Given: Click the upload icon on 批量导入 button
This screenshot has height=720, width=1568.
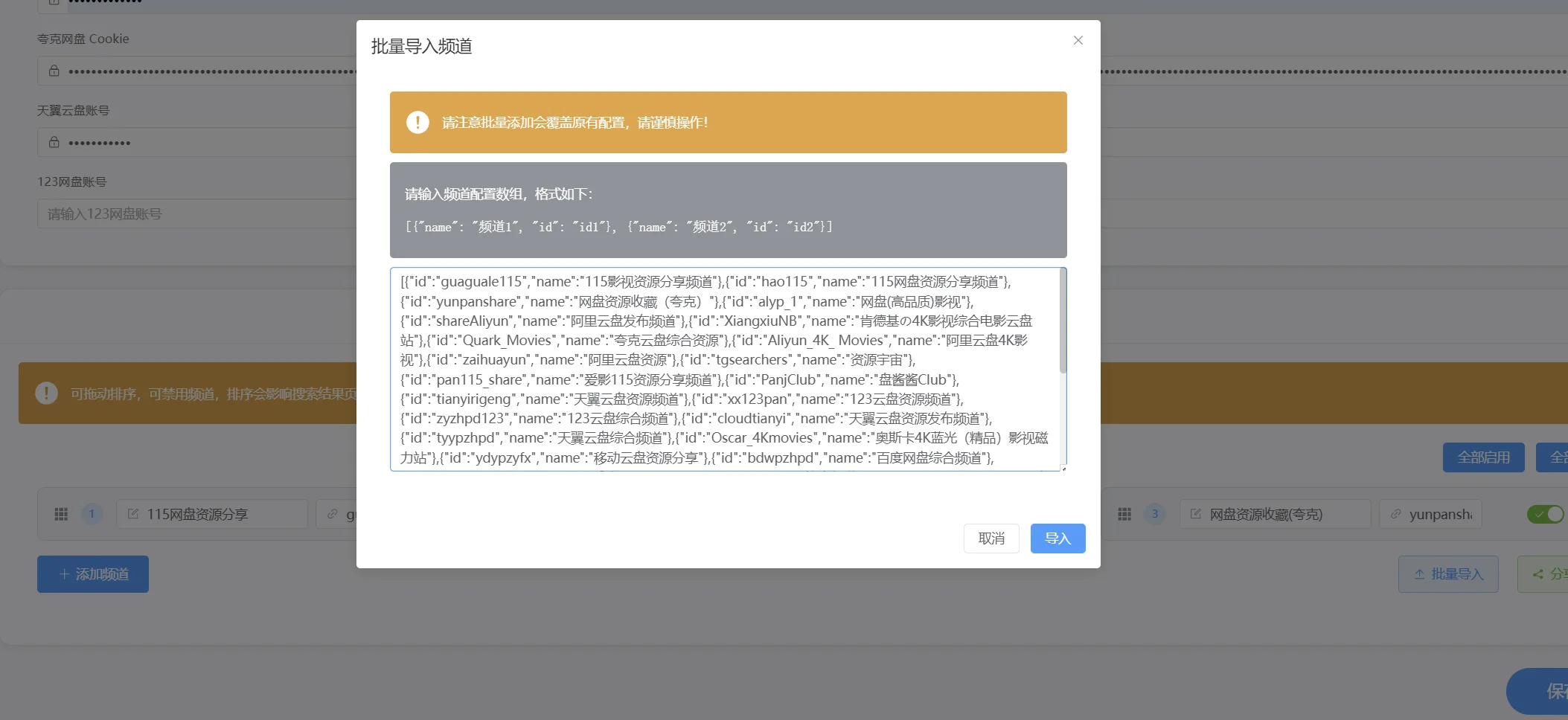Looking at the screenshot, I should (1420, 574).
